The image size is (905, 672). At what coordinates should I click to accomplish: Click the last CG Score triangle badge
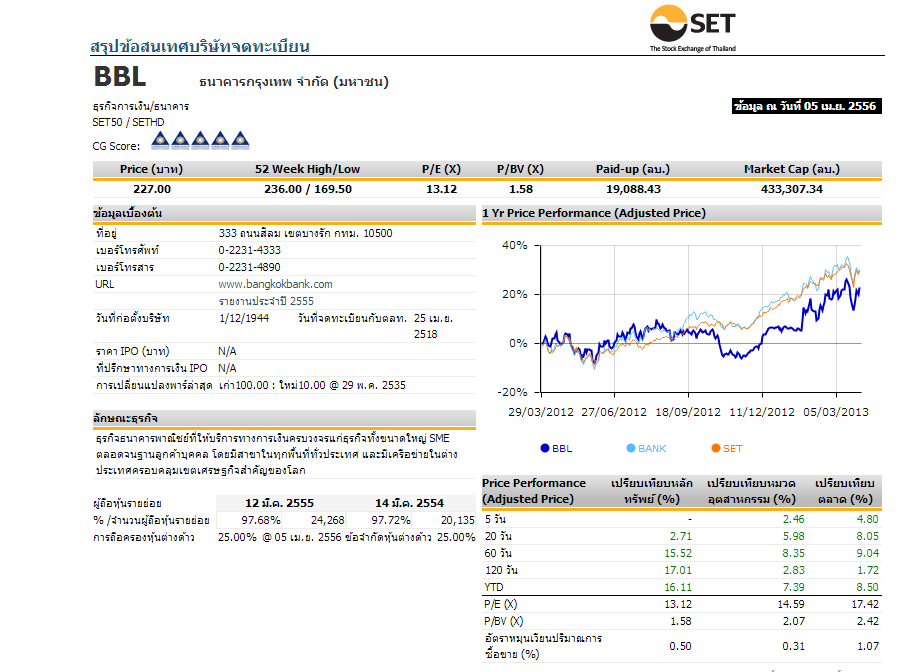[240, 140]
